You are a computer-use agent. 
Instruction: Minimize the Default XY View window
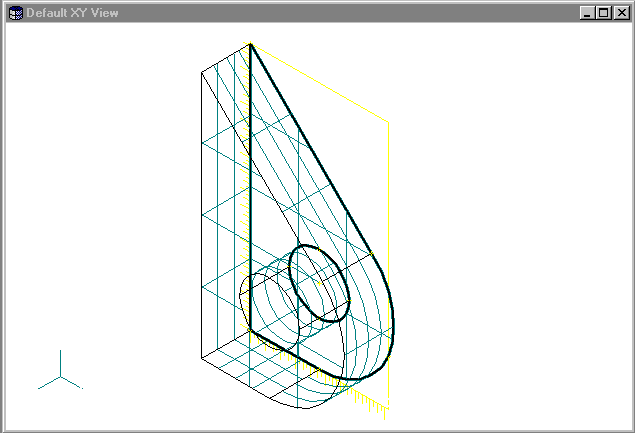[x=587, y=13]
